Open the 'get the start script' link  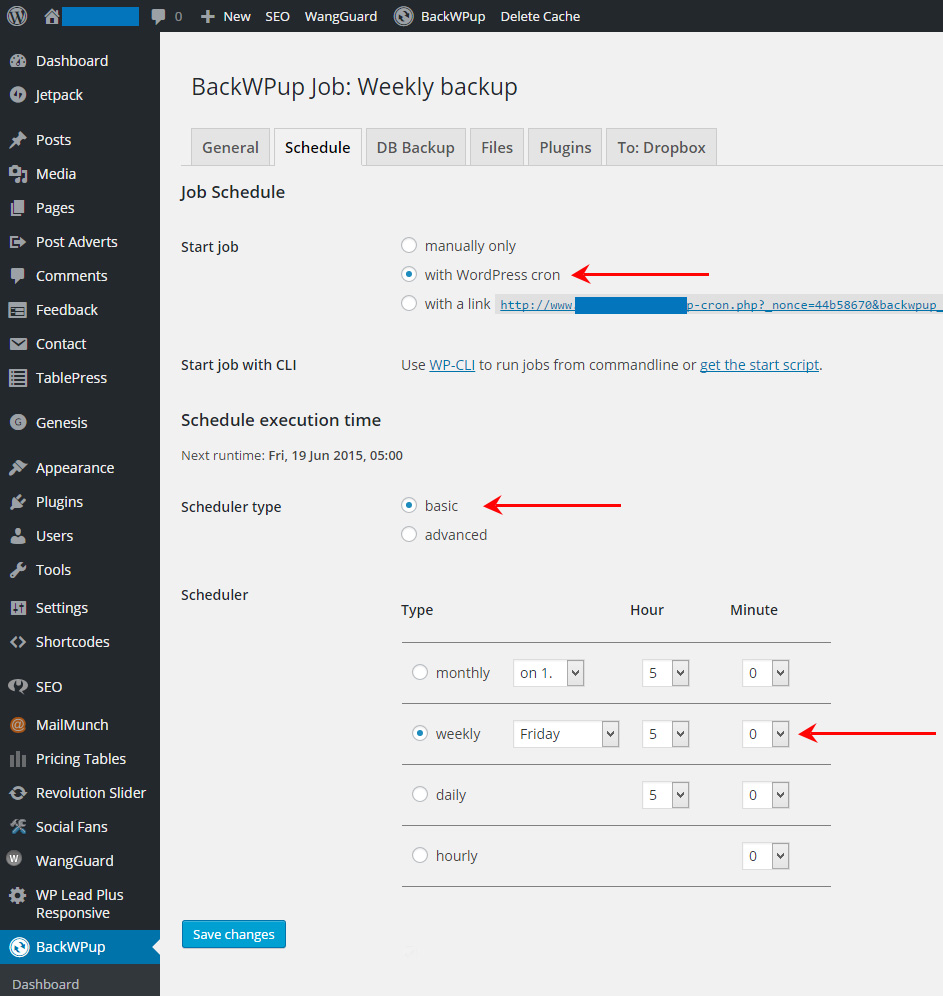[759, 364]
